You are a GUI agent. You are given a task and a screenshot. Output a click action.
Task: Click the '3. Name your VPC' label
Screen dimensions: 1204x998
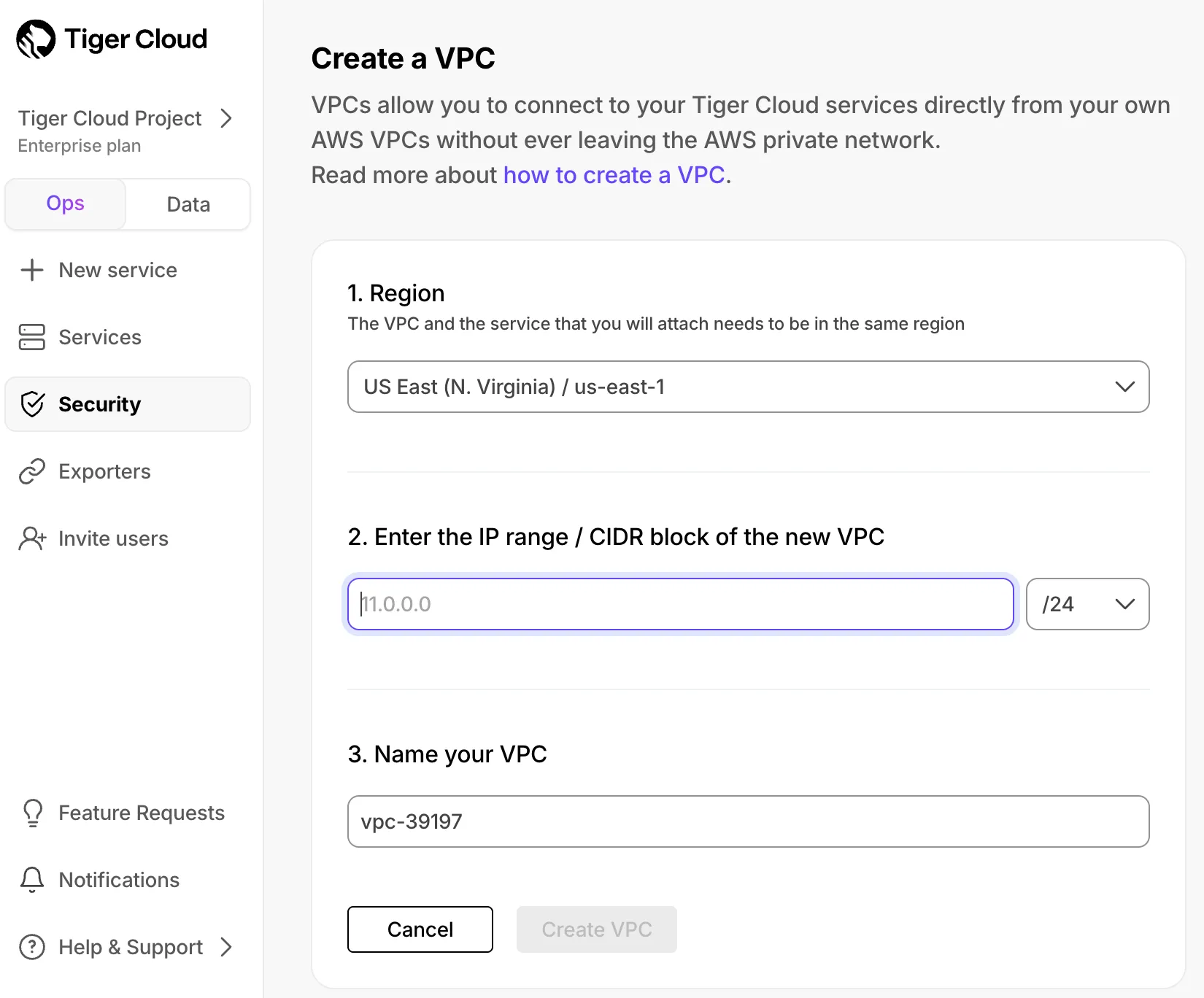(x=447, y=754)
